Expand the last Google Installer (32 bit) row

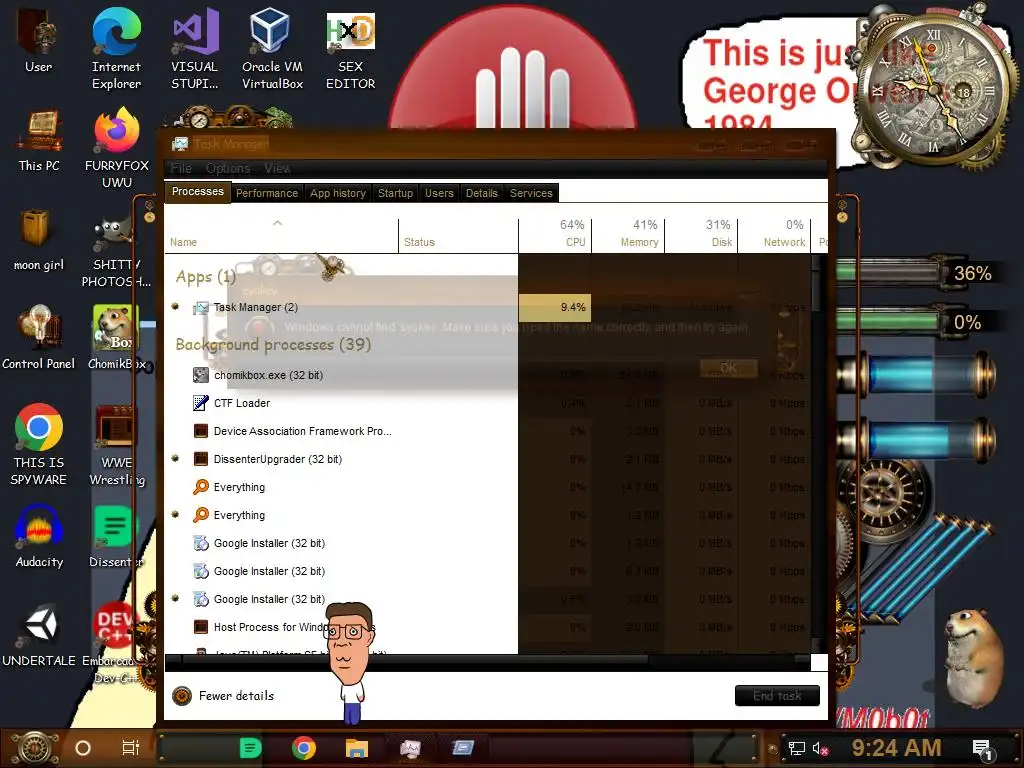point(175,598)
